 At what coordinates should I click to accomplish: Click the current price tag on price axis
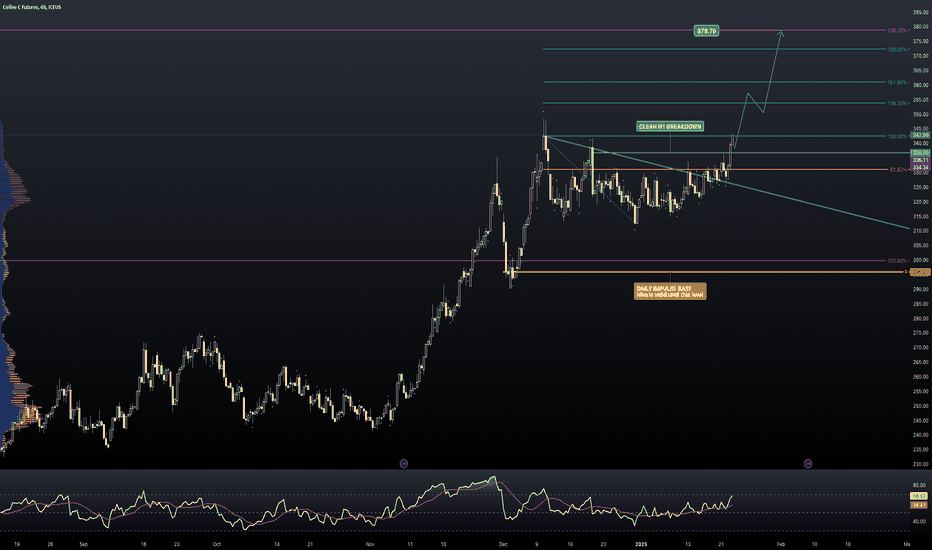(920, 136)
